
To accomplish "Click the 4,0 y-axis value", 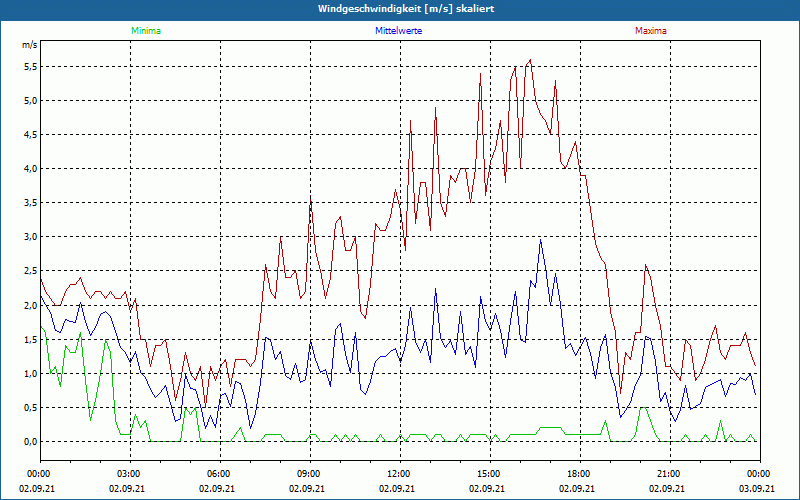I will [31, 169].
